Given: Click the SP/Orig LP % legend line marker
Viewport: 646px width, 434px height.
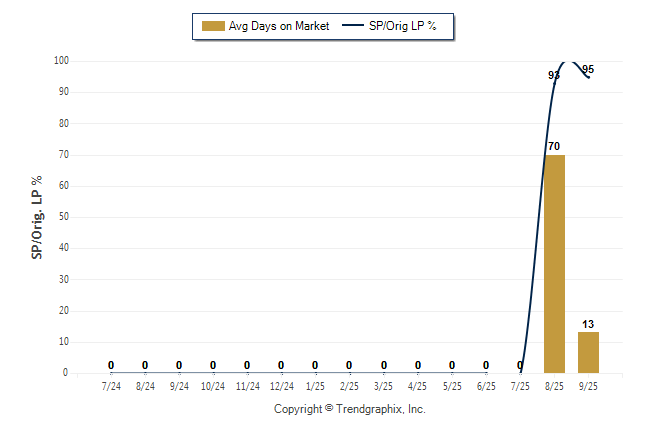Looking at the screenshot, I should tap(355, 26).
